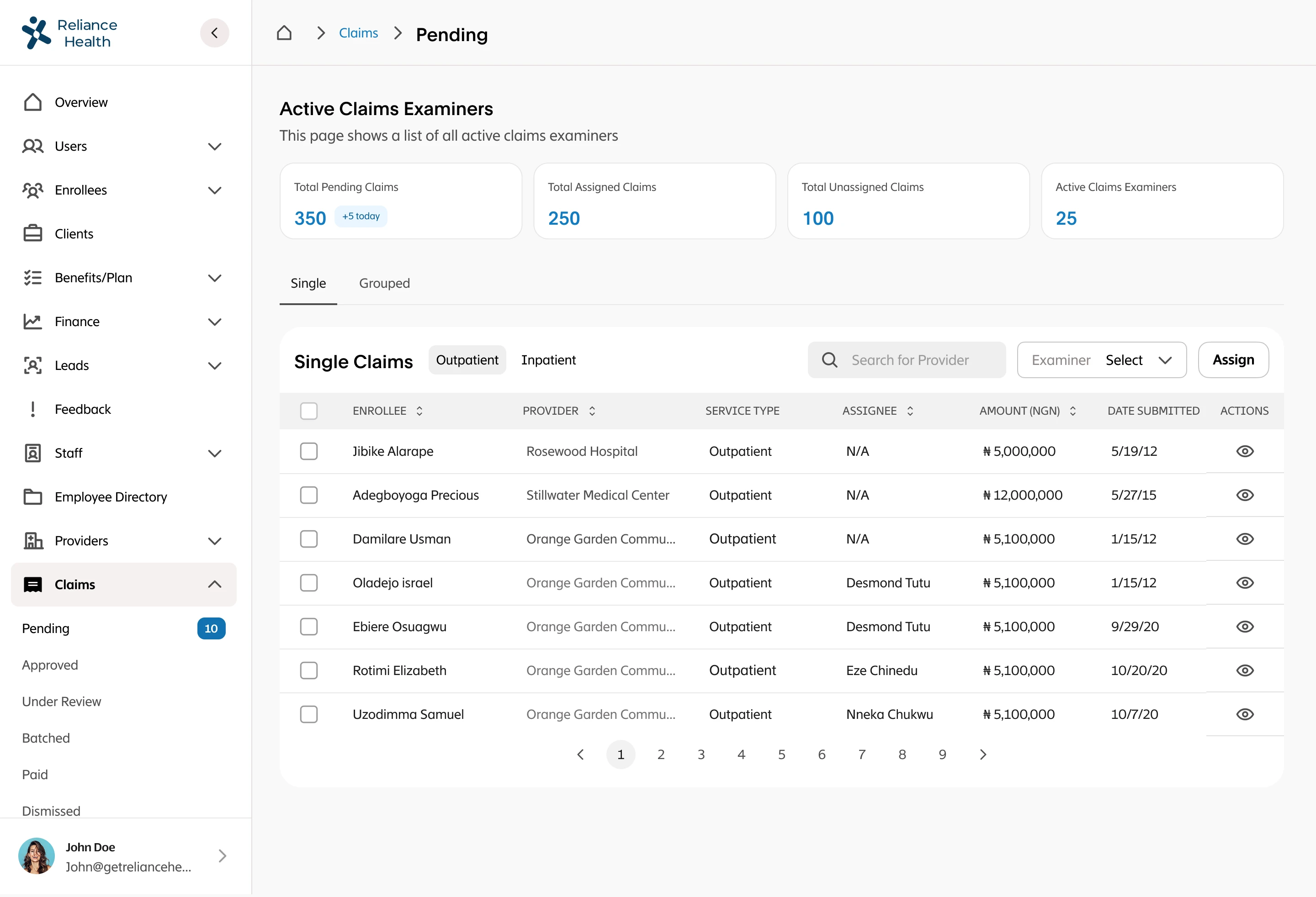Sort table by Enrollee column arrows
This screenshot has height=897, width=1316.
coord(419,411)
